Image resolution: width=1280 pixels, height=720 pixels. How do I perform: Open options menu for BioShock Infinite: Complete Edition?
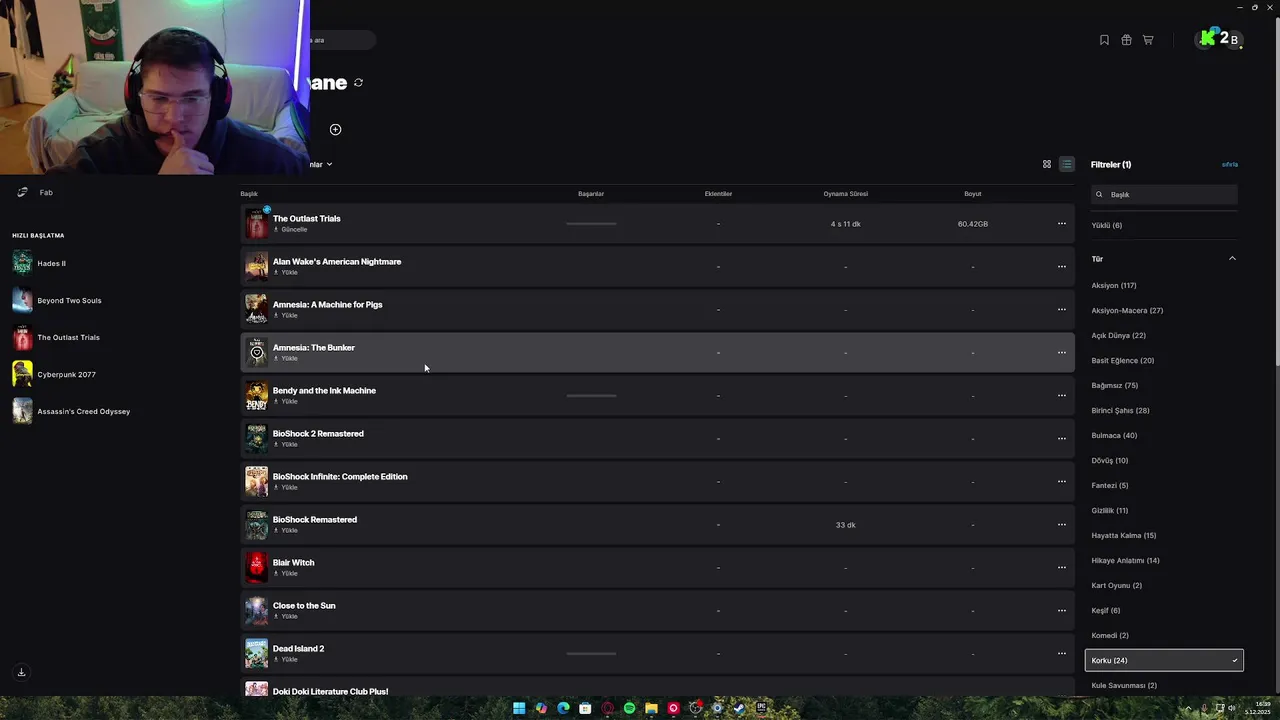(1062, 482)
